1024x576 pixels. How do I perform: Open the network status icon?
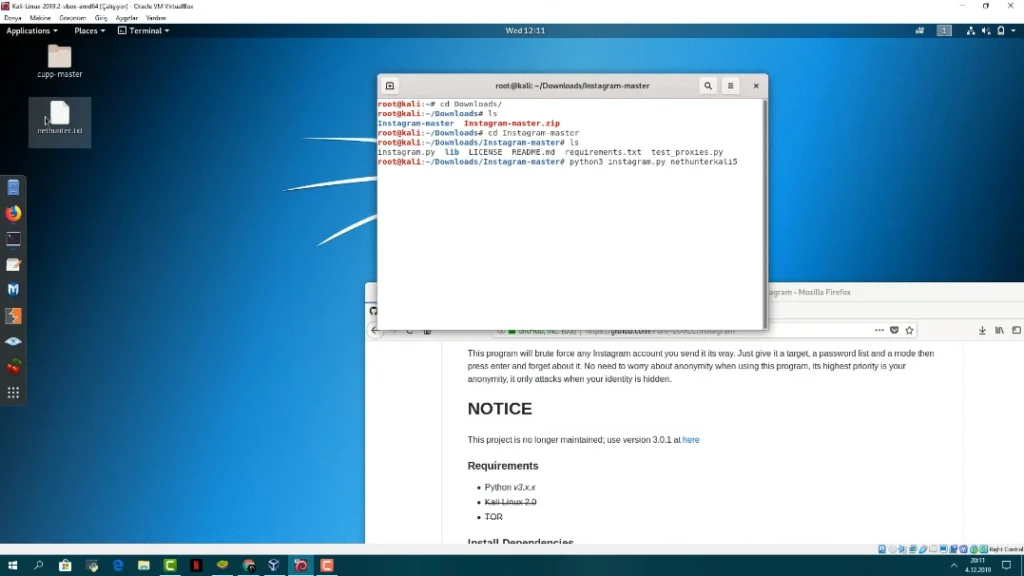click(x=970, y=31)
